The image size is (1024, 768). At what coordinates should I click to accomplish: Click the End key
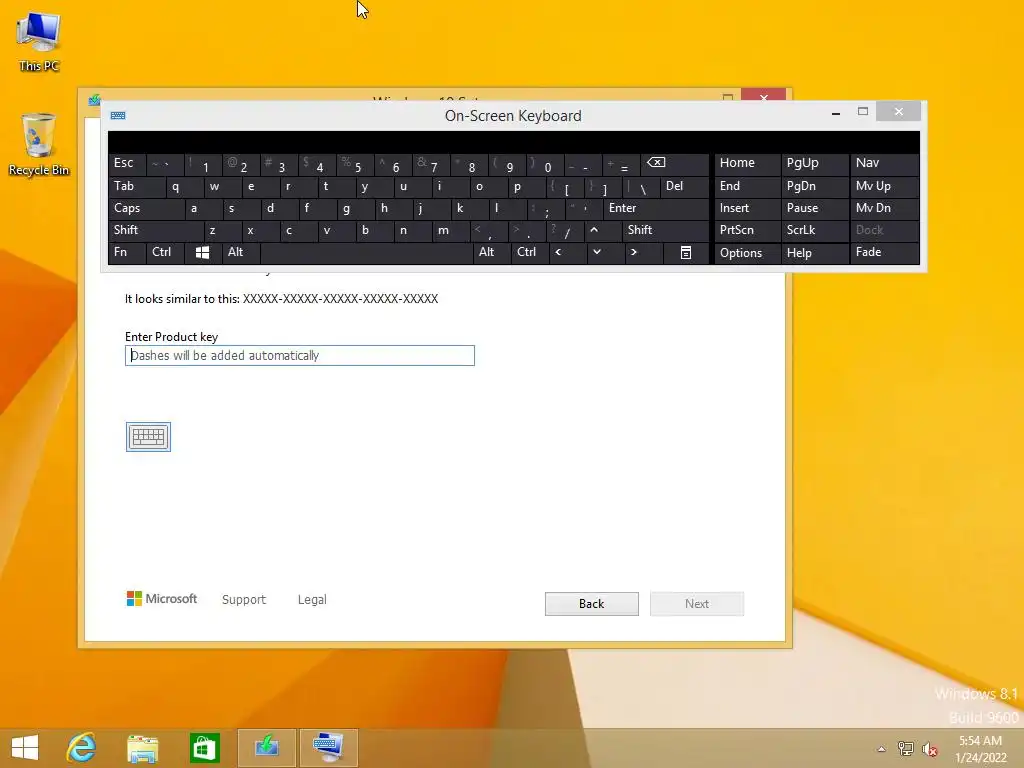[x=747, y=186]
